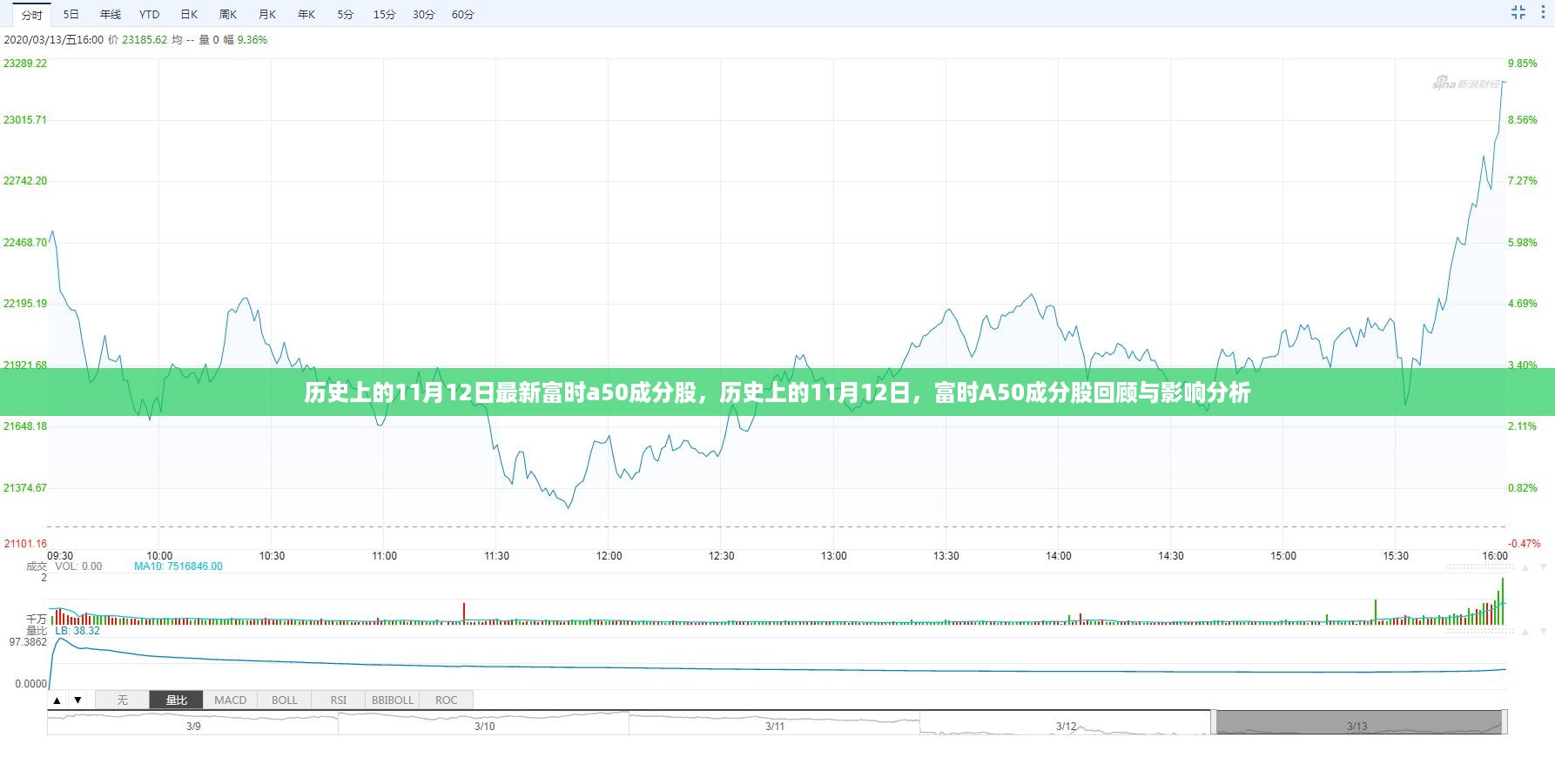Click up arrow of volume panel
Viewport: 1555px width, 784px height.
(x=1525, y=566)
